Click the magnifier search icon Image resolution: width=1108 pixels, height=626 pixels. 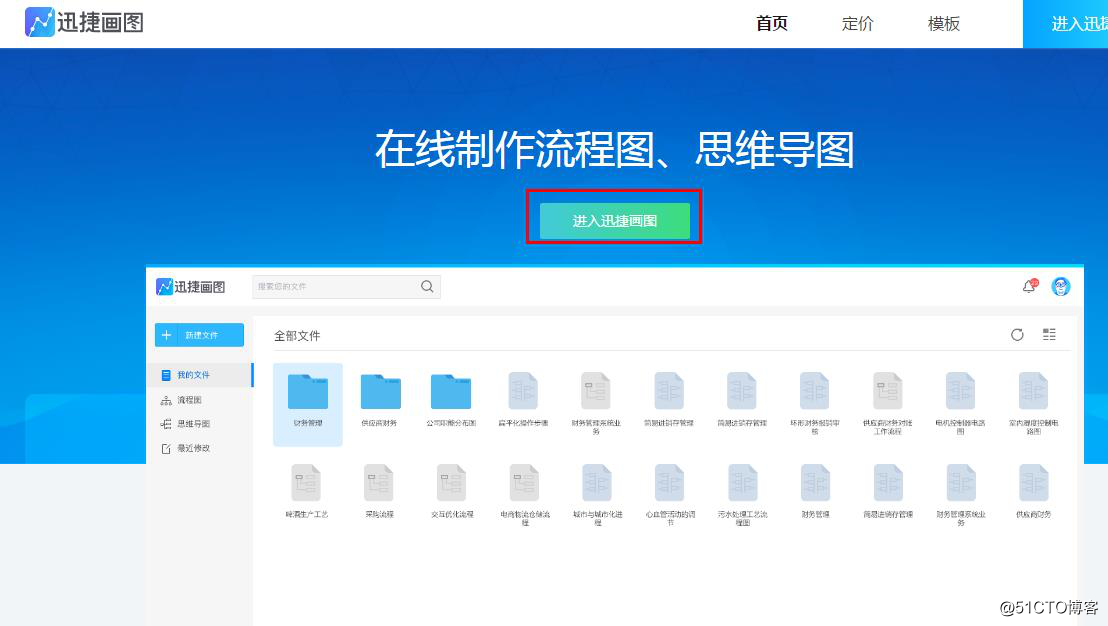428,286
